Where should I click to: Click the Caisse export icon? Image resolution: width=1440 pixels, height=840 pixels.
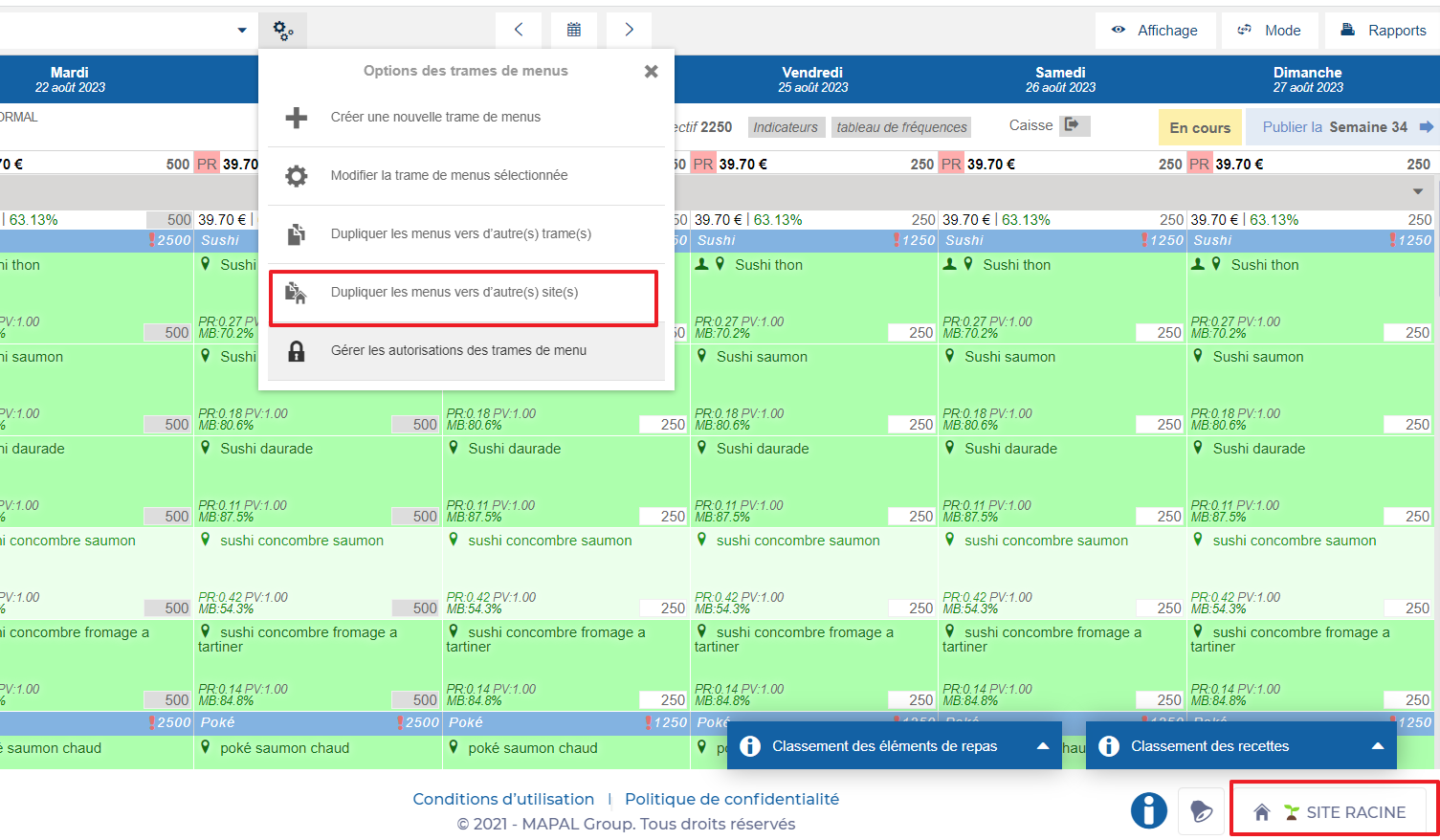(1074, 125)
